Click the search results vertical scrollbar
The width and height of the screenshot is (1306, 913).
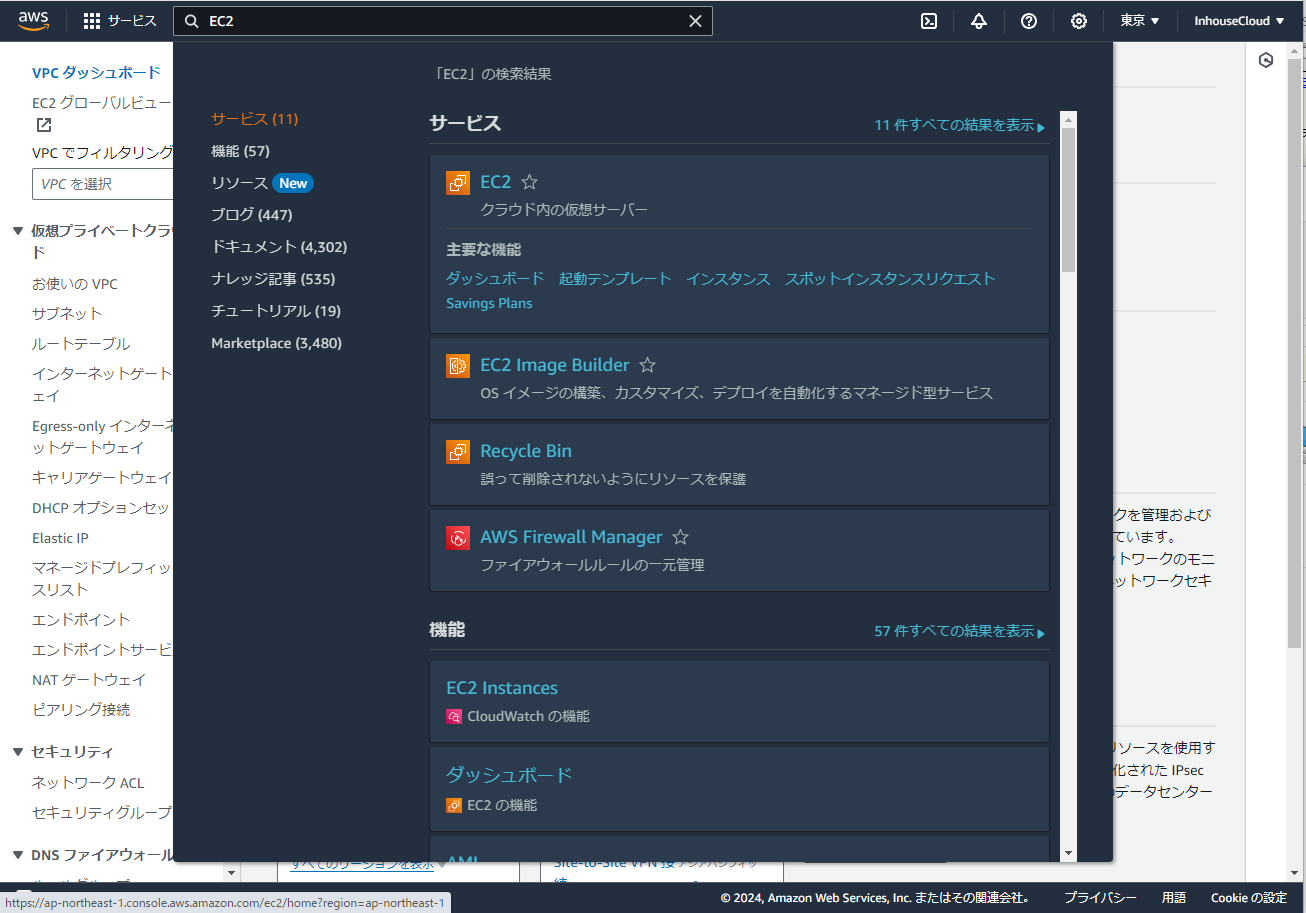1068,200
